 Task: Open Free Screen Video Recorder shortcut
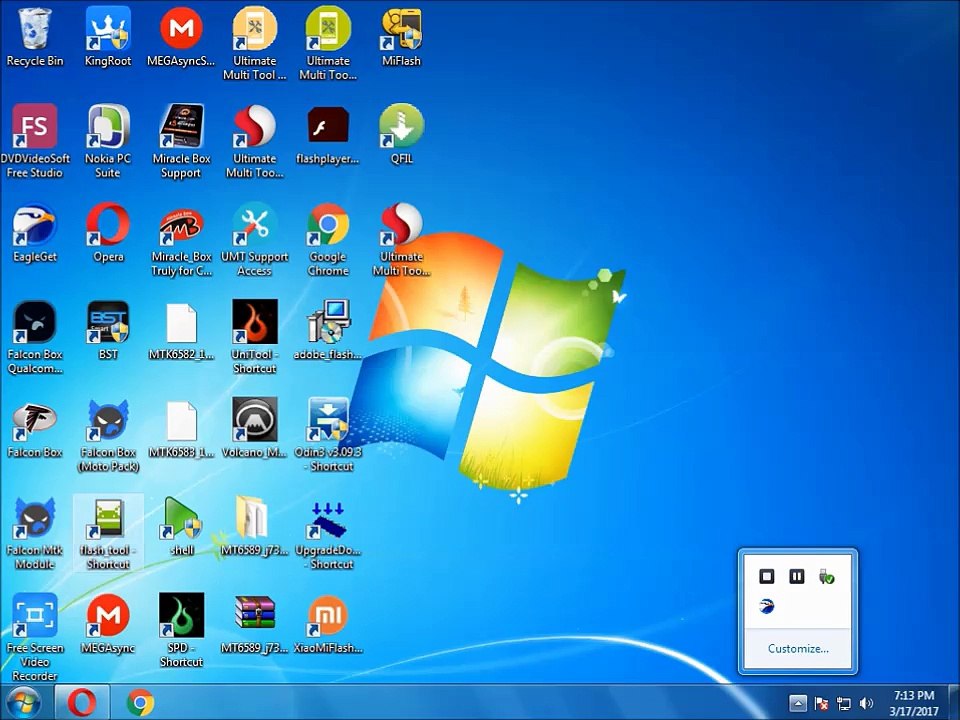tap(34, 637)
